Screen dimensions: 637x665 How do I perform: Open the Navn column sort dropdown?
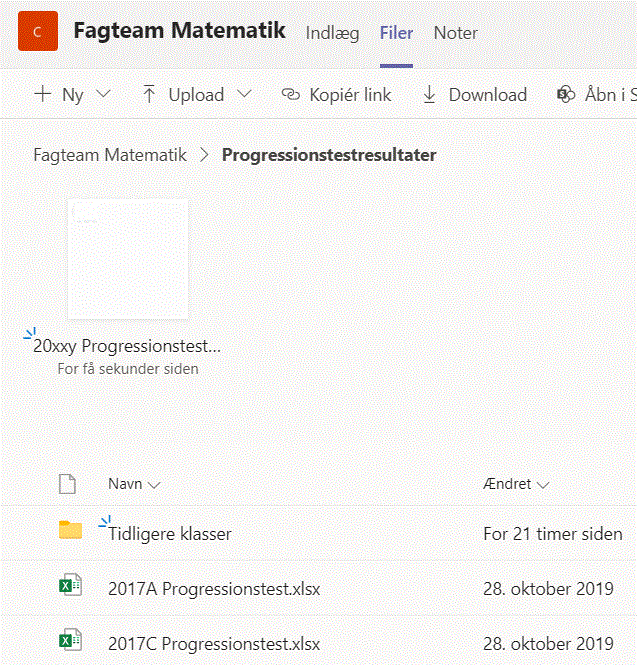(154, 485)
